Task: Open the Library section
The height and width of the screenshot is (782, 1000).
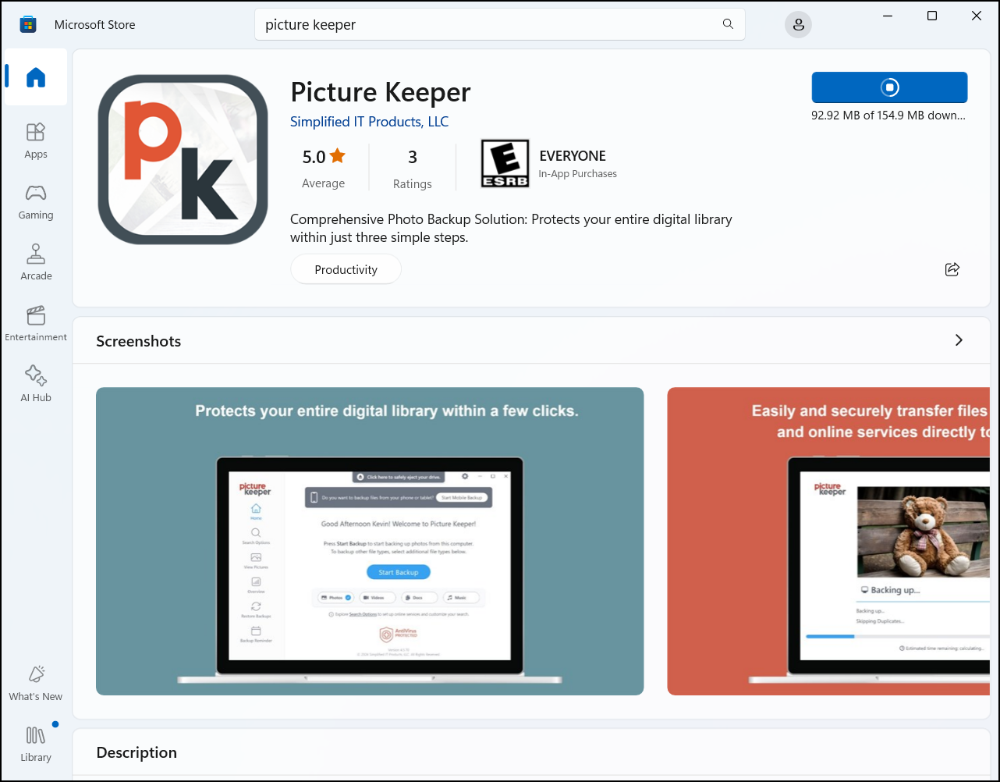Action: (36, 744)
